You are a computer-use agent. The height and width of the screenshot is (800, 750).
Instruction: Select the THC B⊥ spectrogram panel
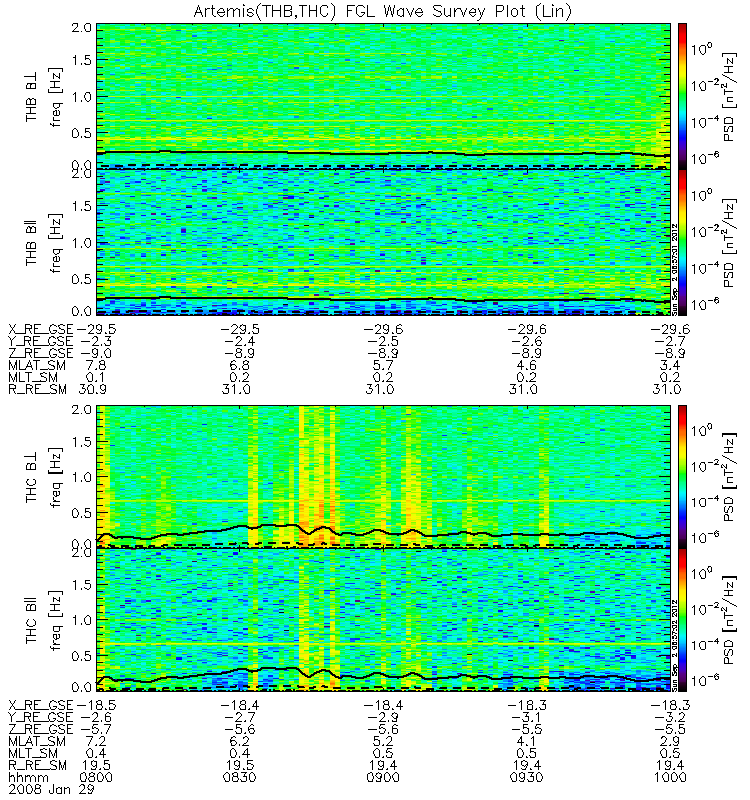(383, 477)
